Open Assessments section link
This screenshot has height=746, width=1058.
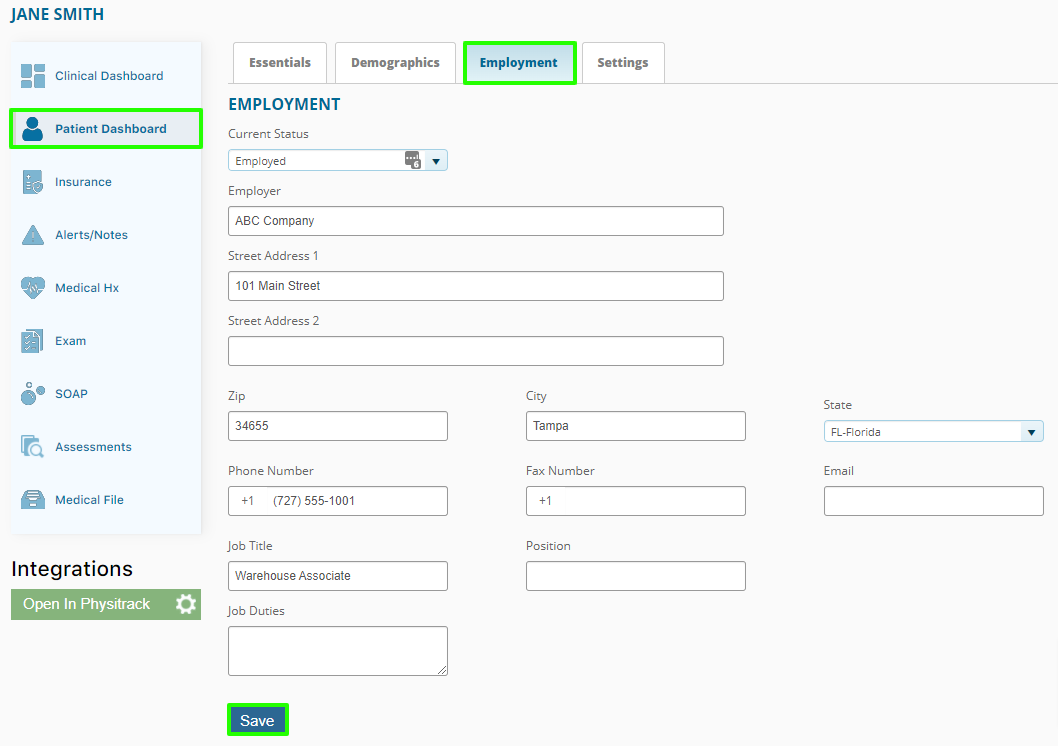(x=93, y=447)
